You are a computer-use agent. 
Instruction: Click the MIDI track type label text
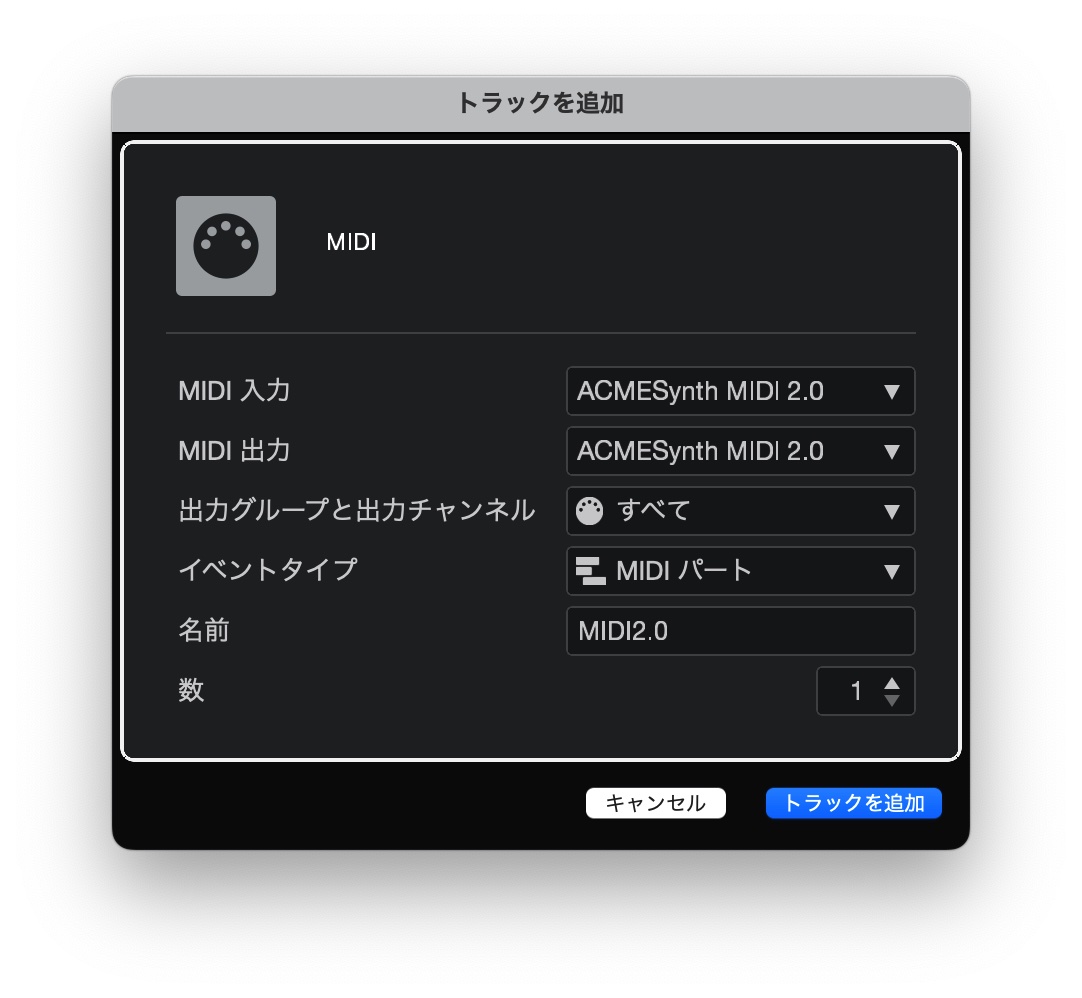(351, 242)
